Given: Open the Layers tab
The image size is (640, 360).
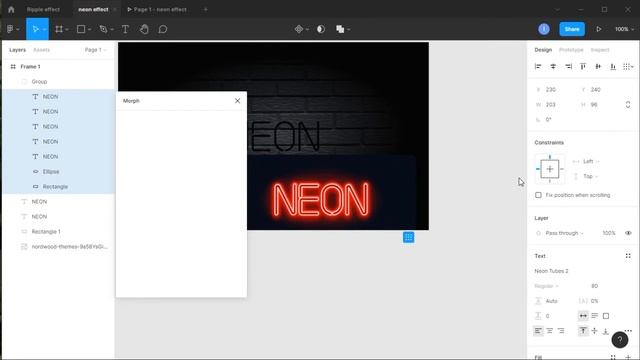Looking at the screenshot, I should coord(18,50).
